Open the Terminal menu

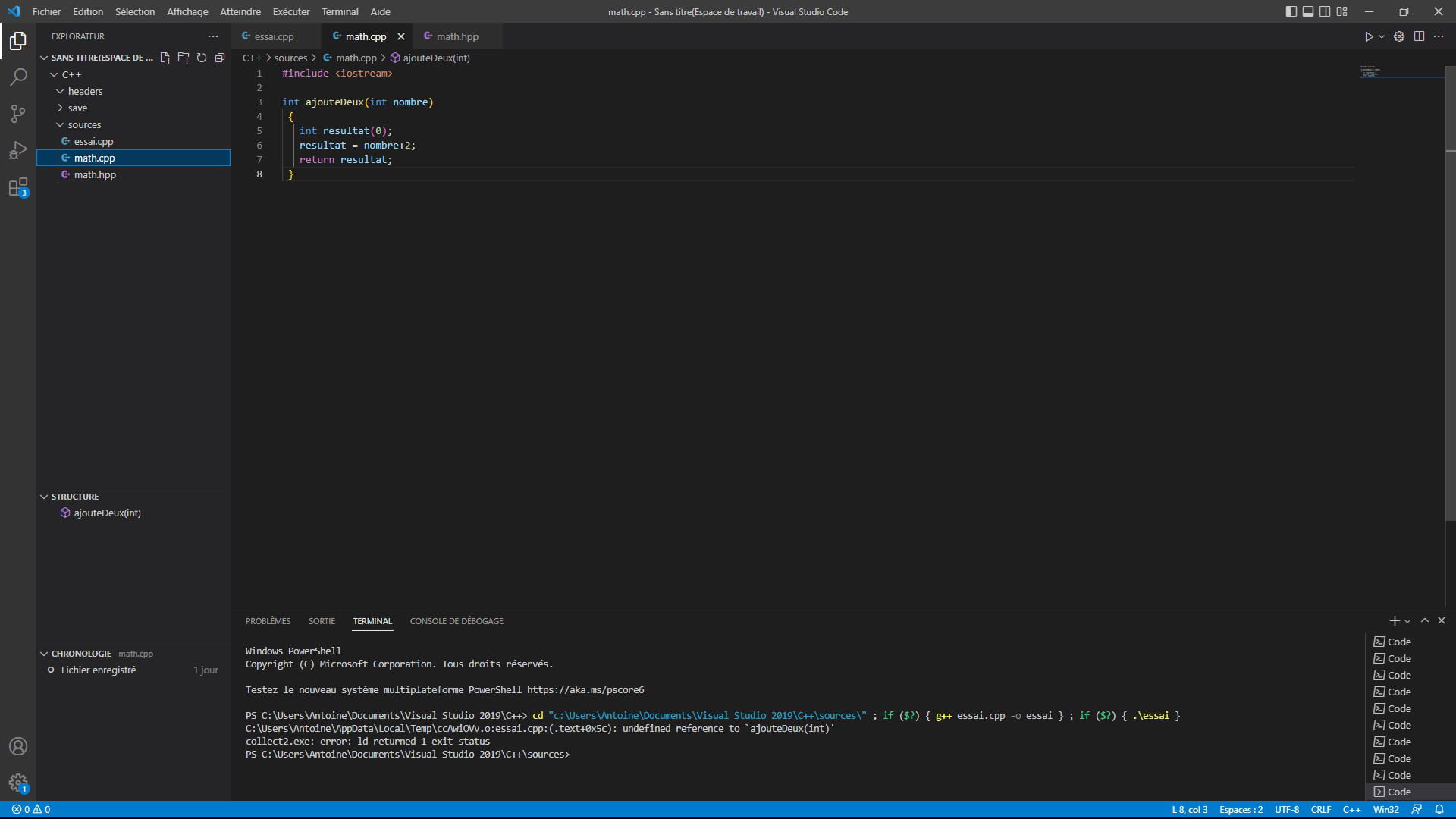[340, 11]
